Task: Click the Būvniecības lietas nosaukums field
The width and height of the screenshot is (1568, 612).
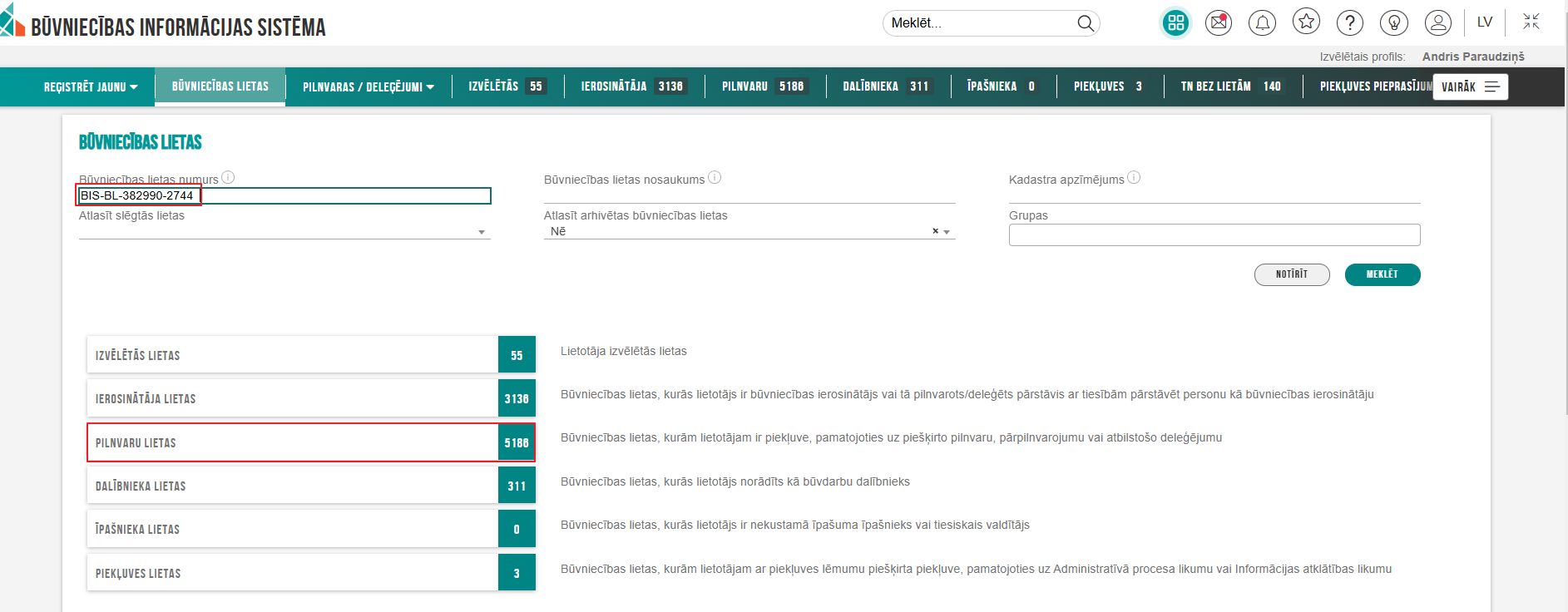Action: (749, 195)
